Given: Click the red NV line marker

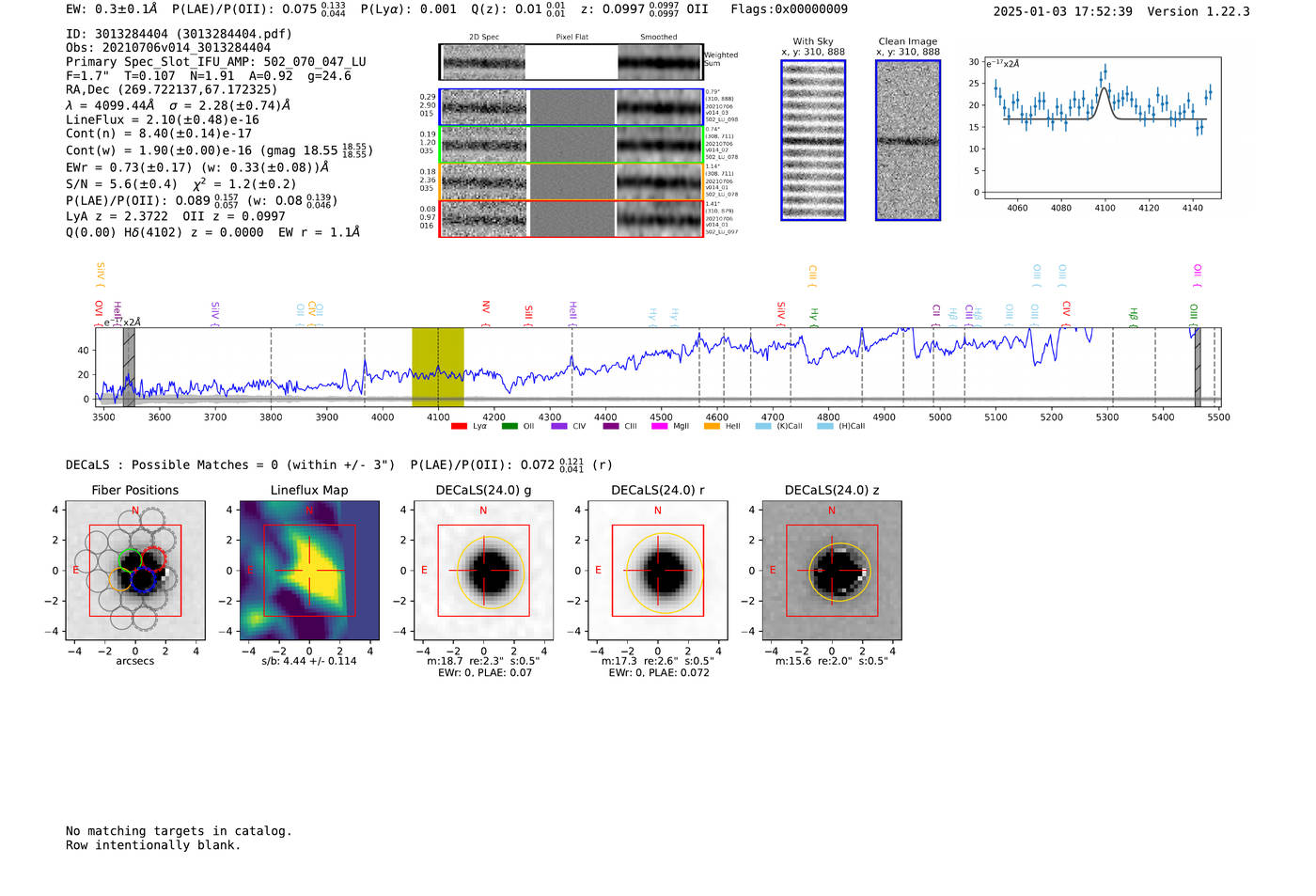Looking at the screenshot, I should pos(486,313).
